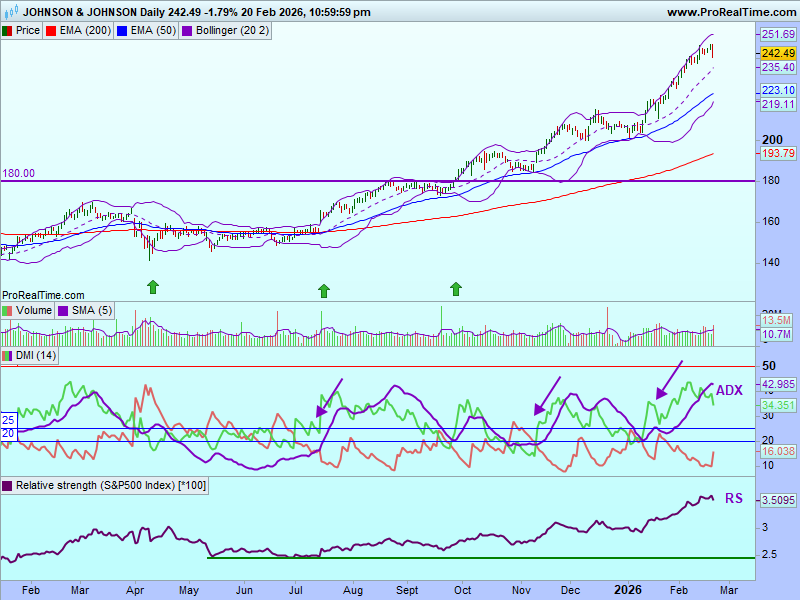Click the purple arrow in DMI panel near July
The width and height of the screenshot is (800, 600).
[x=329, y=397]
